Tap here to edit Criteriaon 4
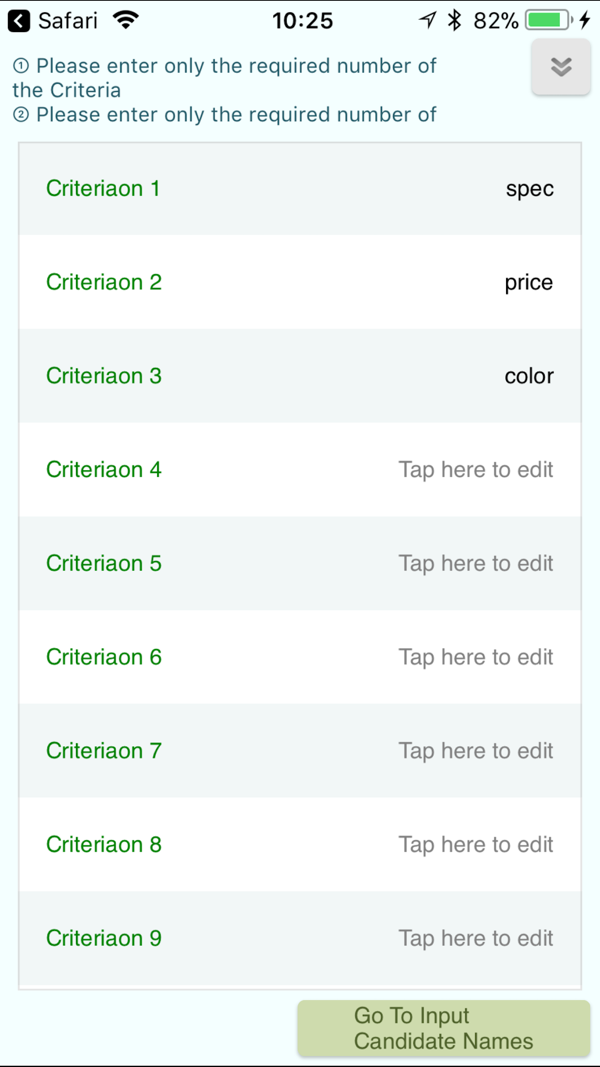This screenshot has height=1067, width=600. coord(476,470)
